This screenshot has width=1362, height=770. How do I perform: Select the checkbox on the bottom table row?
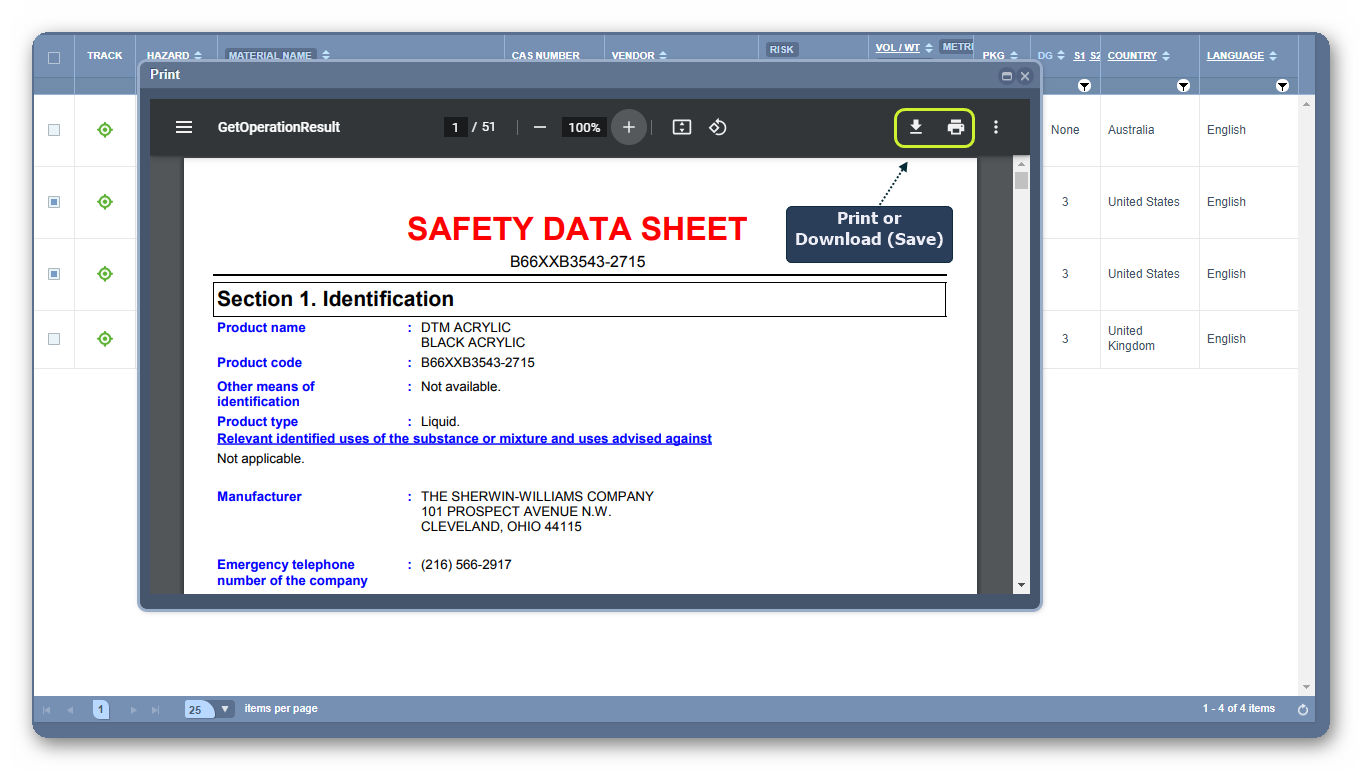pyautogui.click(x=54, y=338)
